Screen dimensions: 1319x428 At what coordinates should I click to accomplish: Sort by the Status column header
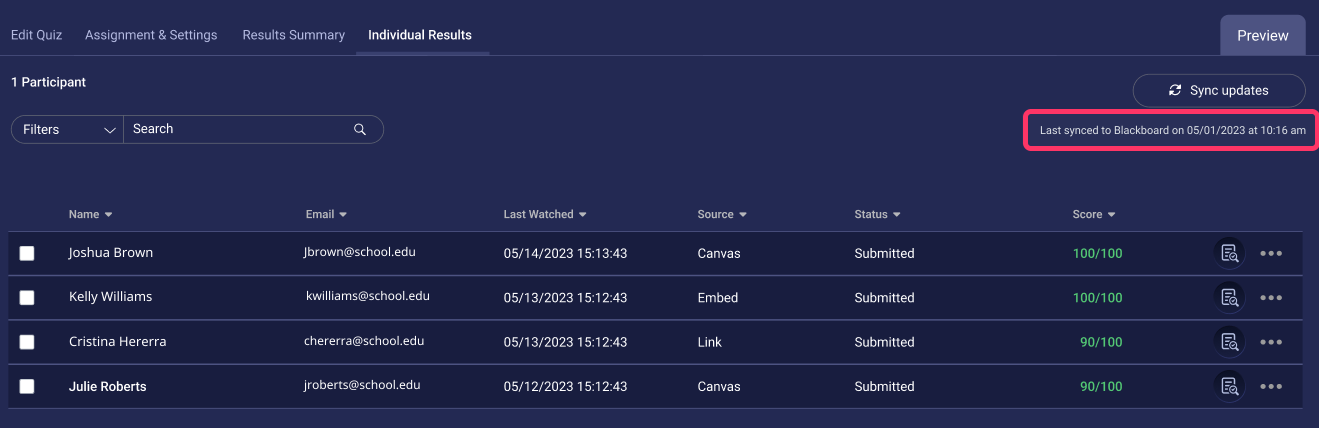877,214
